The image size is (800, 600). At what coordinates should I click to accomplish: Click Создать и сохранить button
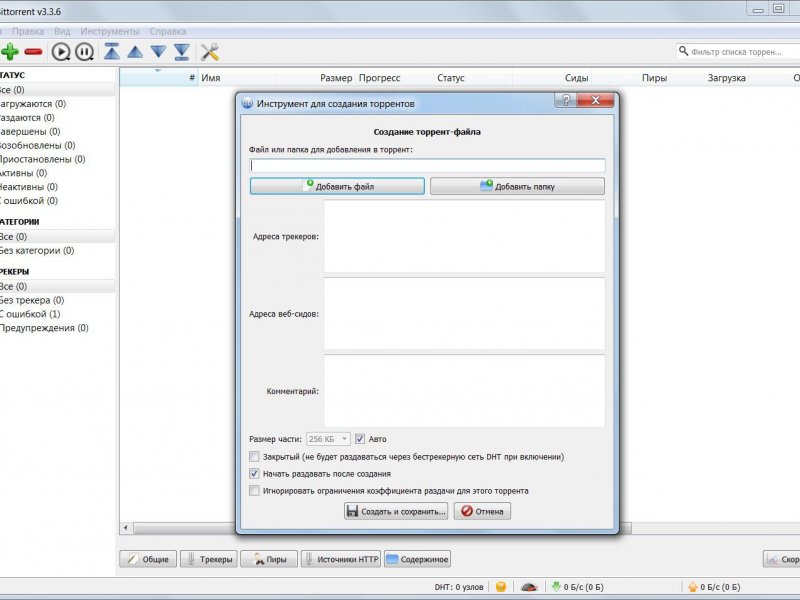point(396,511)
